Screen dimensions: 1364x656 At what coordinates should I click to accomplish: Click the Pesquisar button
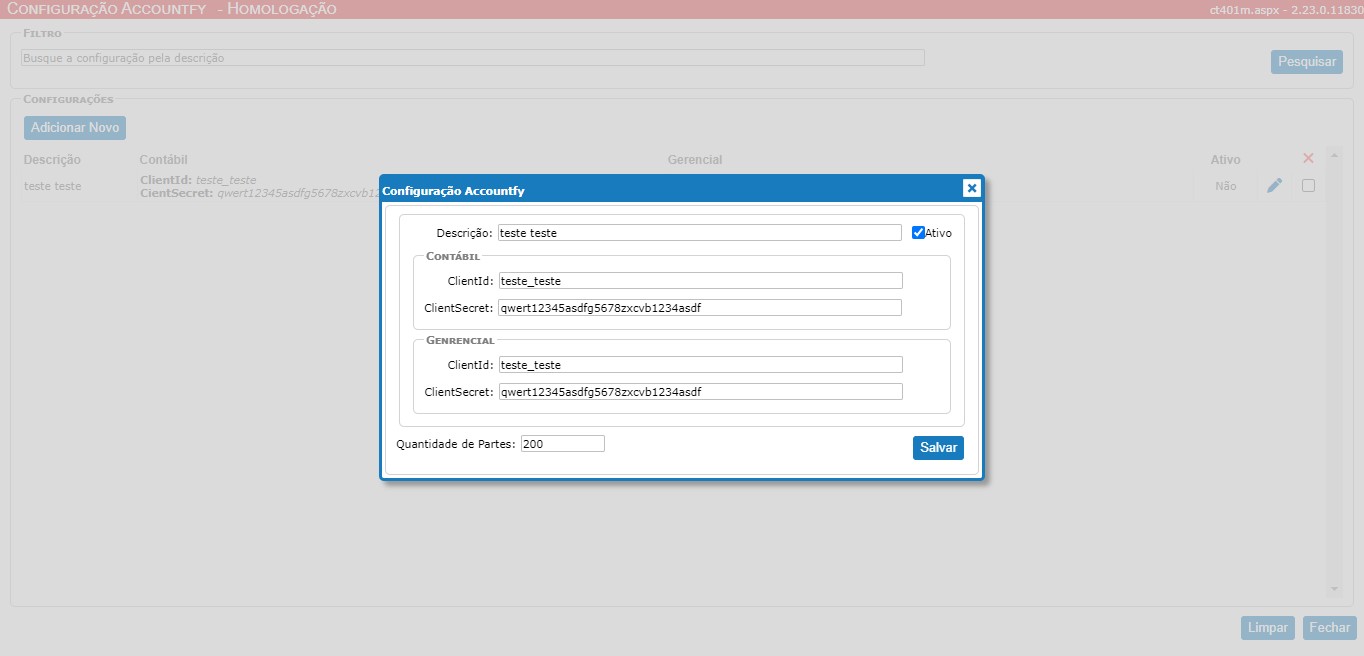(x=1307, y=62)
